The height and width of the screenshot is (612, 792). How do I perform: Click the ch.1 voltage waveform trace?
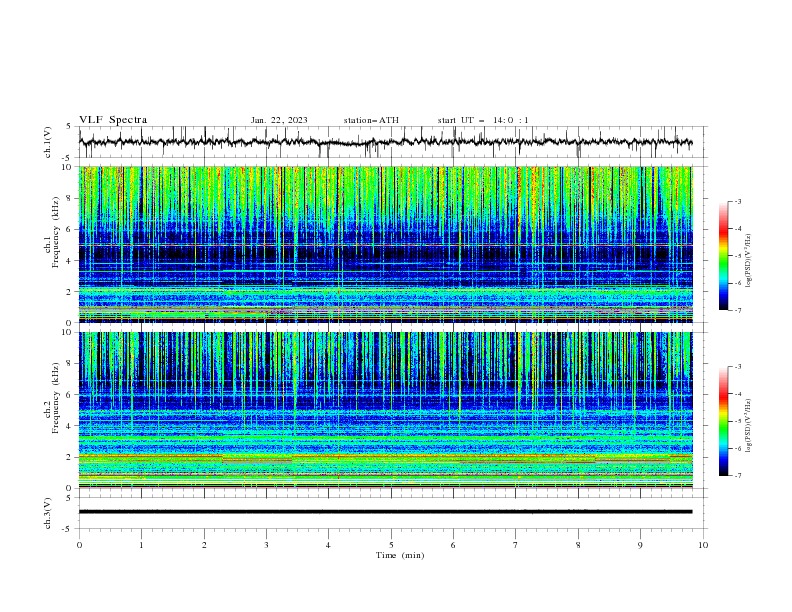(x=385, y=142)
